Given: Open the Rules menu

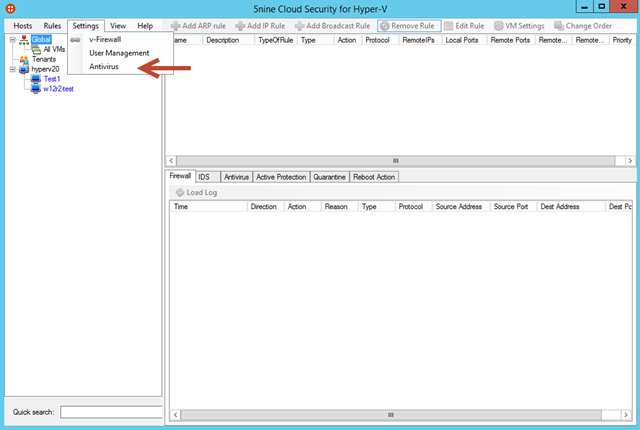Looking at the screenshot, I should [52, 26].
